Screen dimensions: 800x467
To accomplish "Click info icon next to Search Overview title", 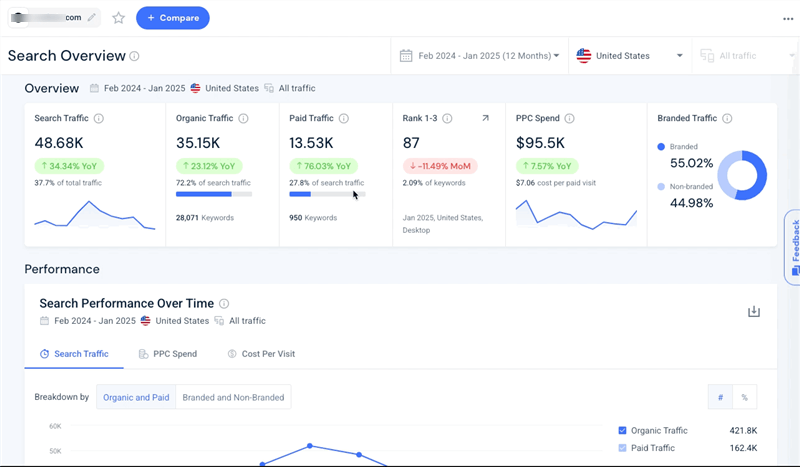I will click(x=134, y=56).
